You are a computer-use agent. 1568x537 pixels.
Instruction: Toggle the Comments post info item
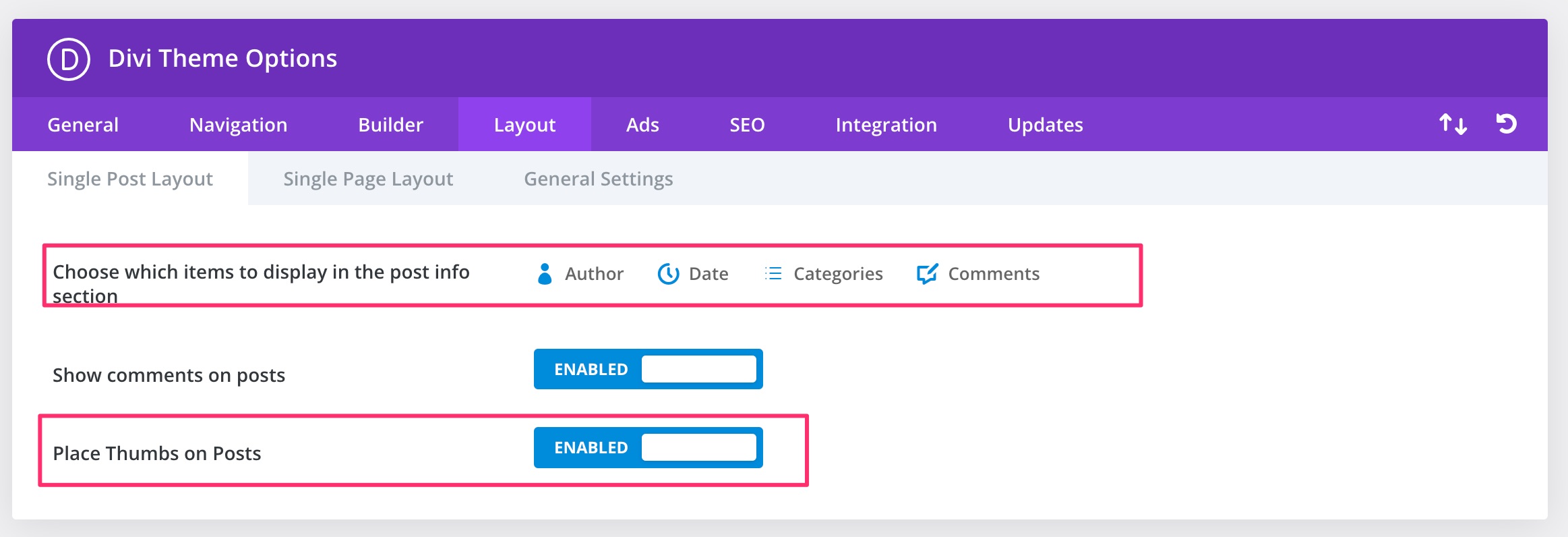978,274
